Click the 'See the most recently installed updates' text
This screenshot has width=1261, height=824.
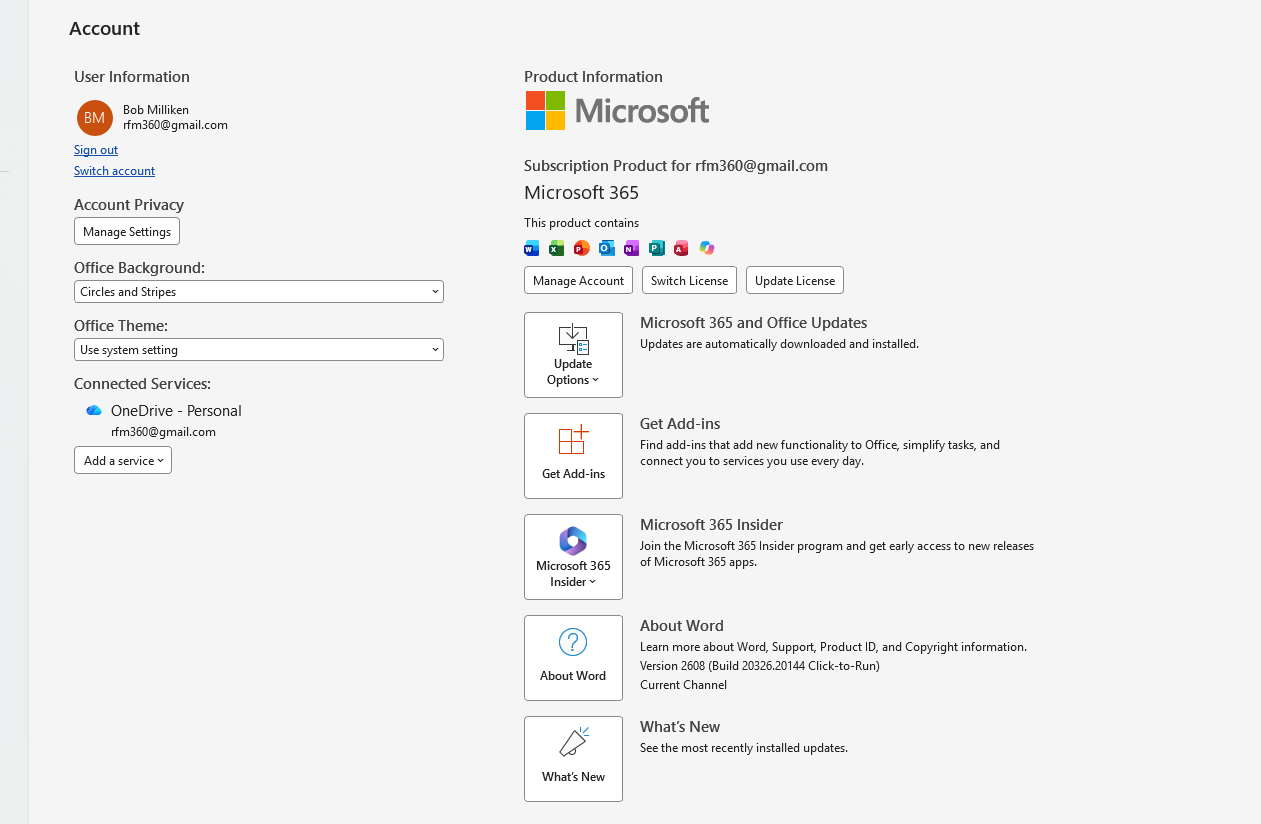744,748
